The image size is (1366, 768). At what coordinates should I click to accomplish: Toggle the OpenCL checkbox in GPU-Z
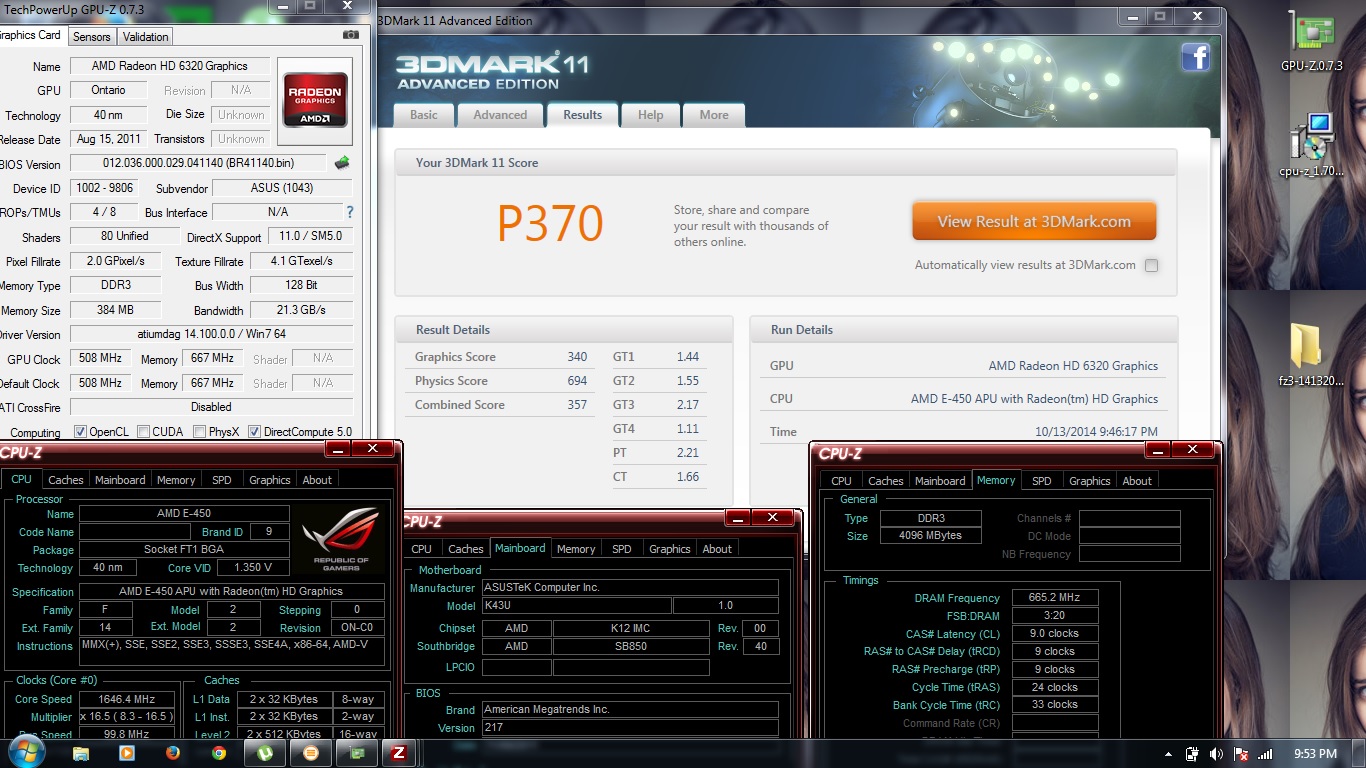click(81, 432)
